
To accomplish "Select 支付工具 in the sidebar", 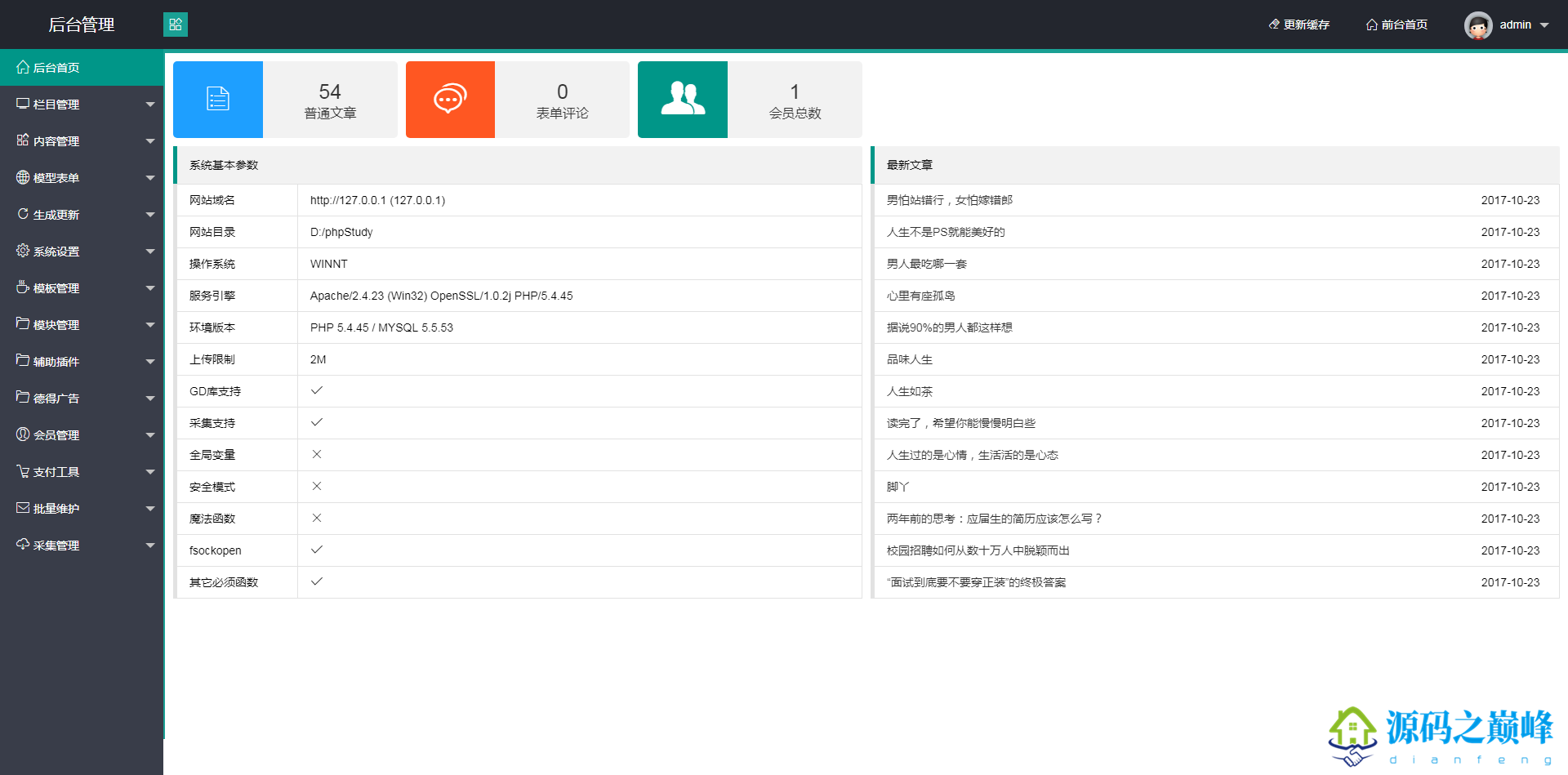I will (x=82, y=472).
